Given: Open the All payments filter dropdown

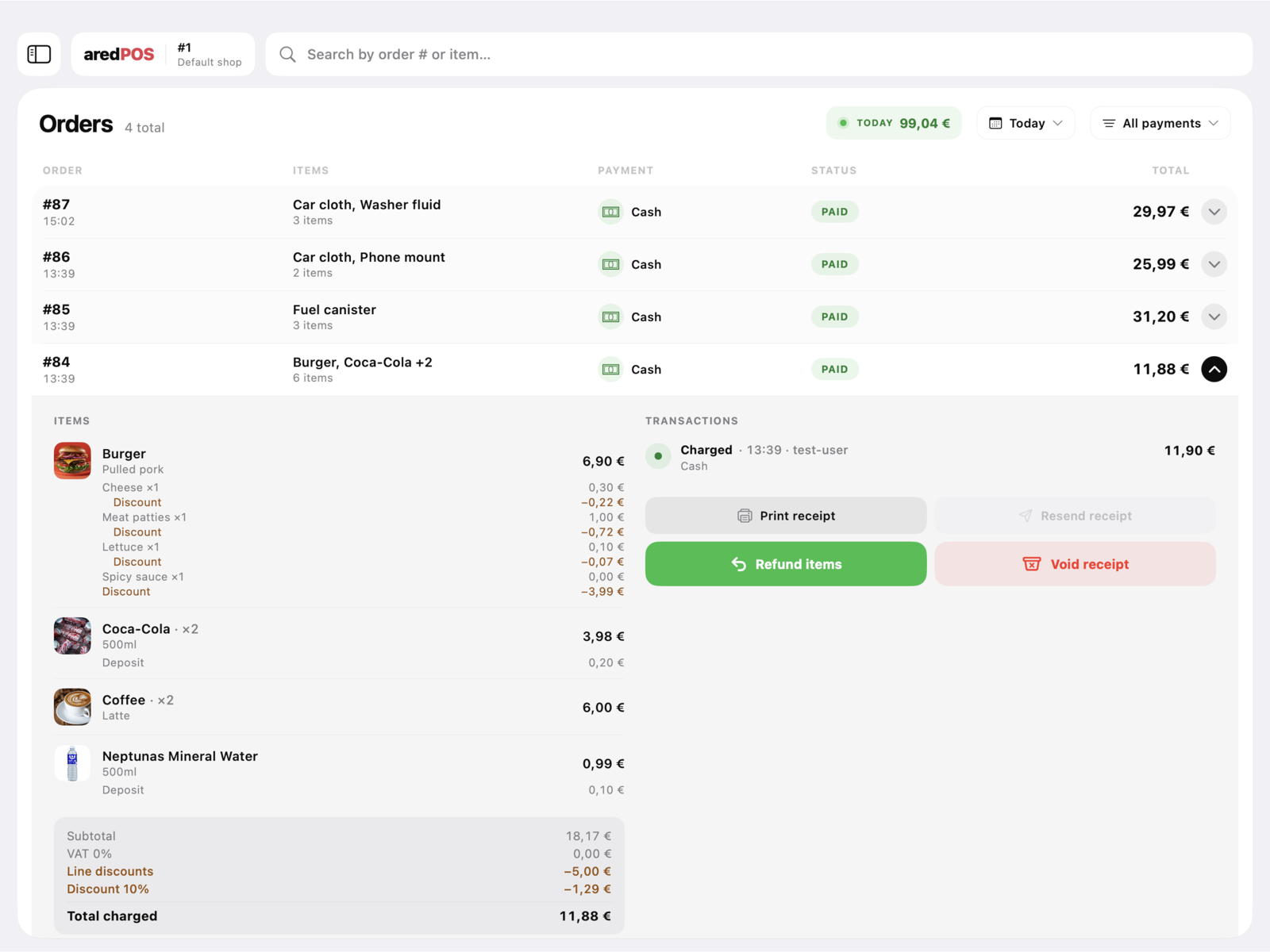Looking at the screenshot, I should click(x=1160, y=123).
